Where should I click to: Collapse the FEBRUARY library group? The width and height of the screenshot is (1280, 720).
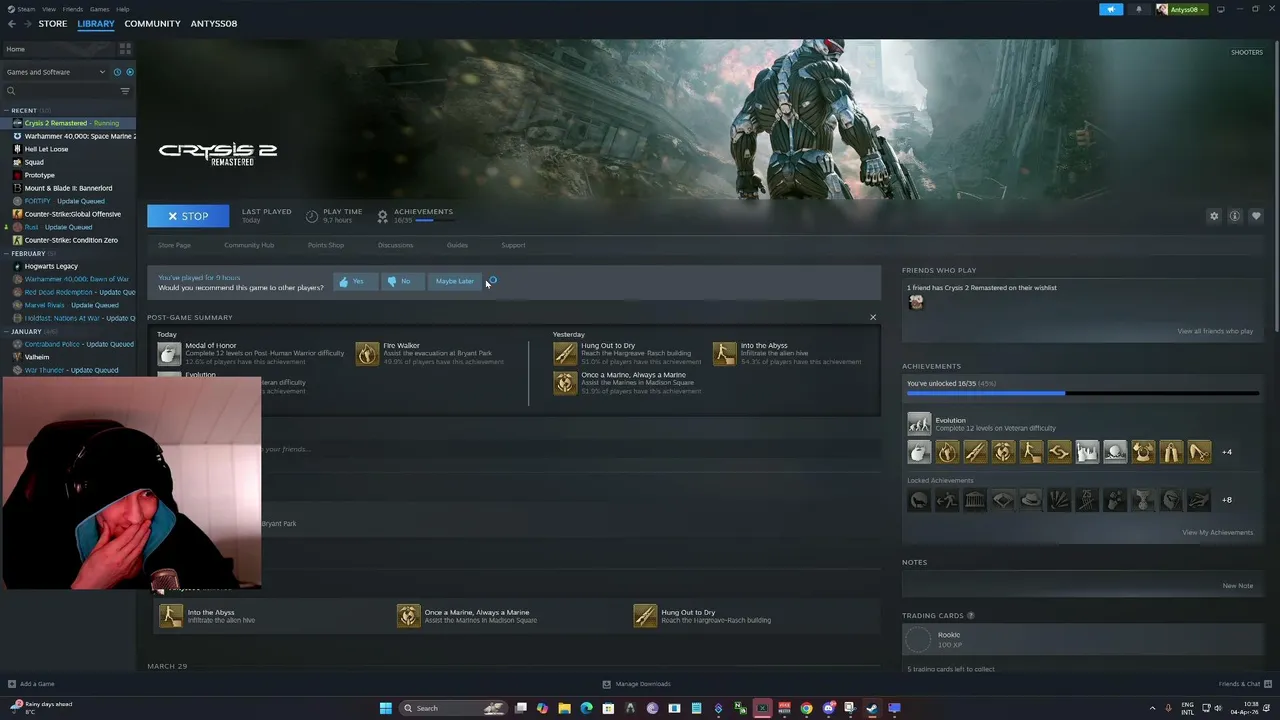(x=7, y=254)
